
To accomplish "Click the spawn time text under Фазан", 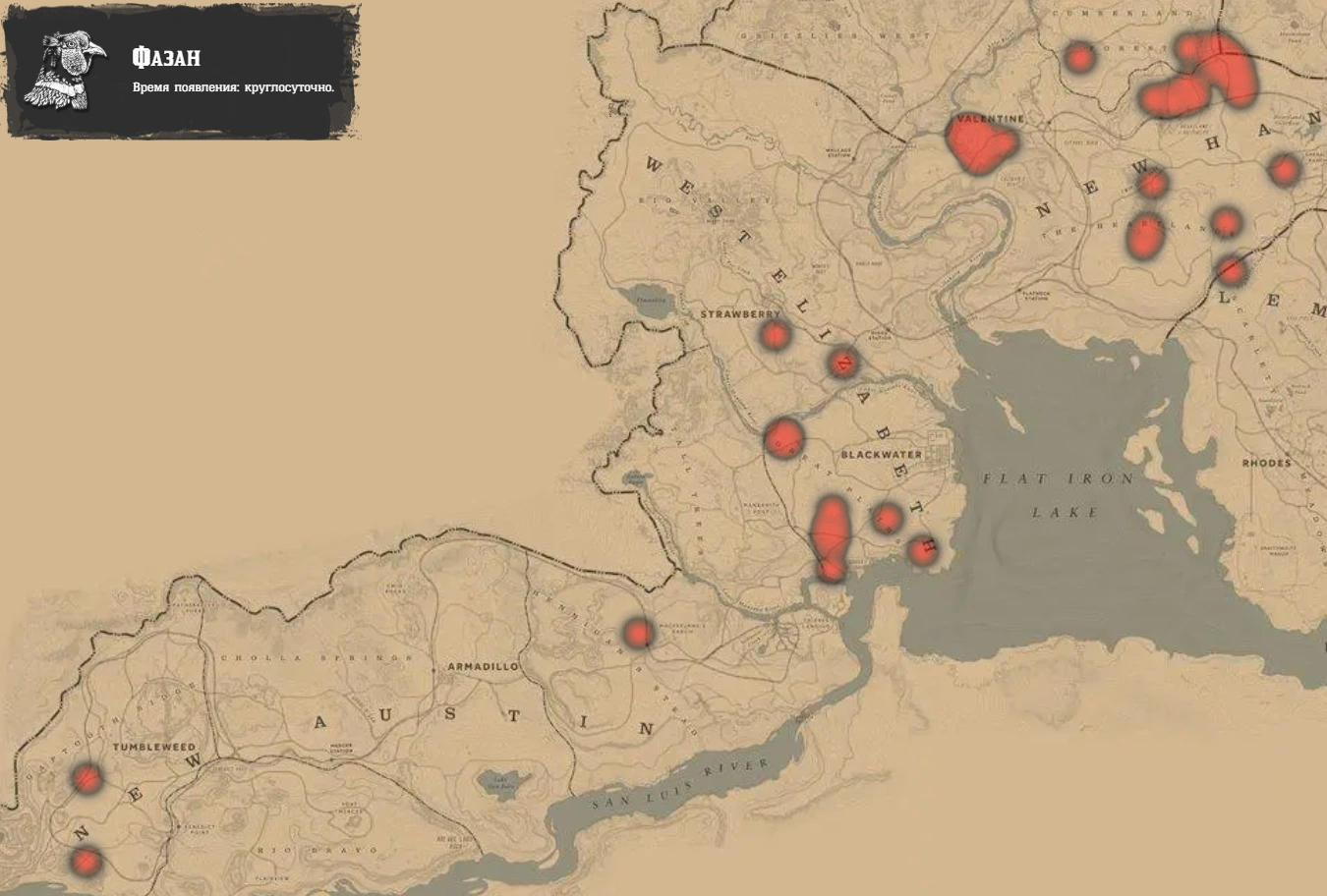I will [x=234, y=87].
